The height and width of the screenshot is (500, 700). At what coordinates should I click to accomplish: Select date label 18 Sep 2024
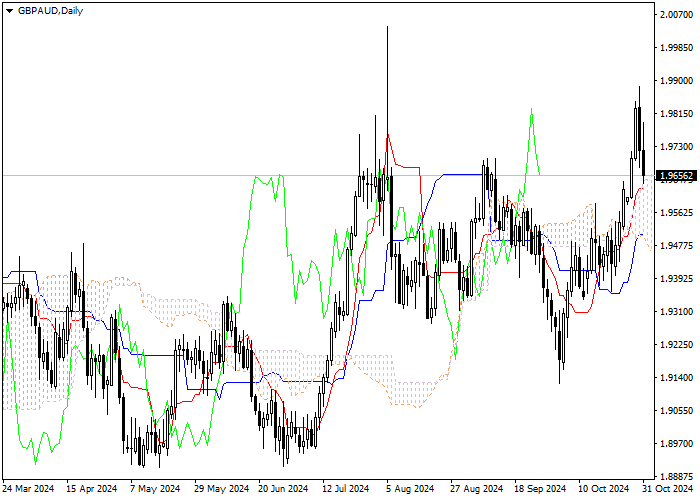[x=540, y=489]
